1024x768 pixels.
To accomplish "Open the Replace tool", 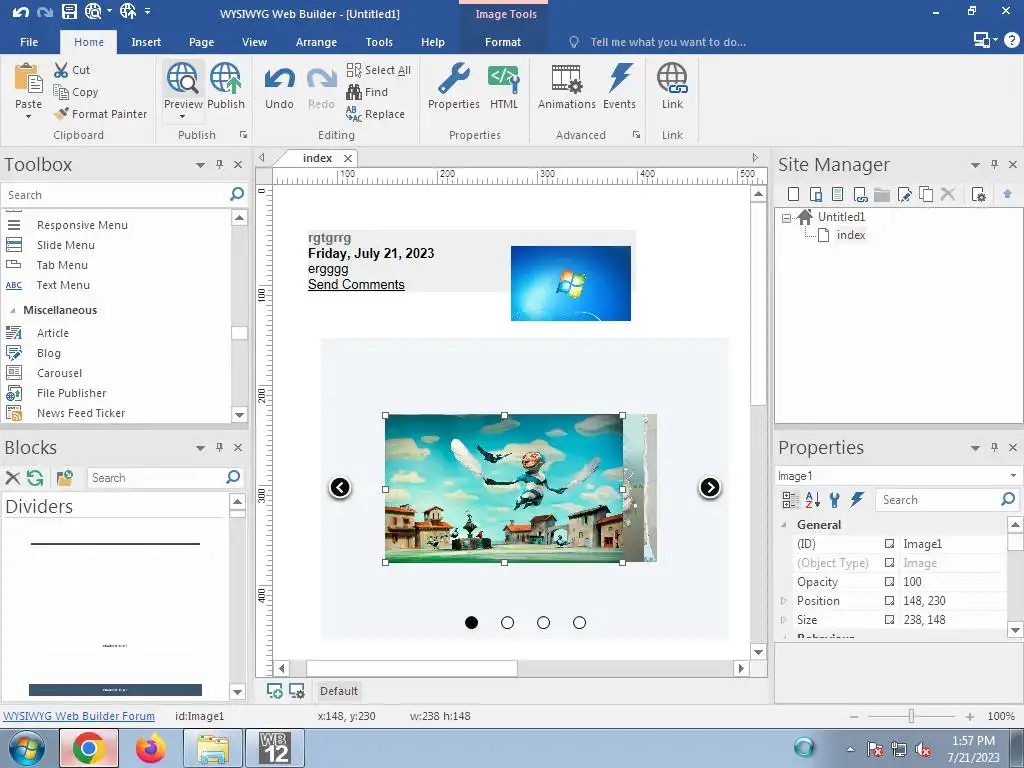I will click(376, 114).
